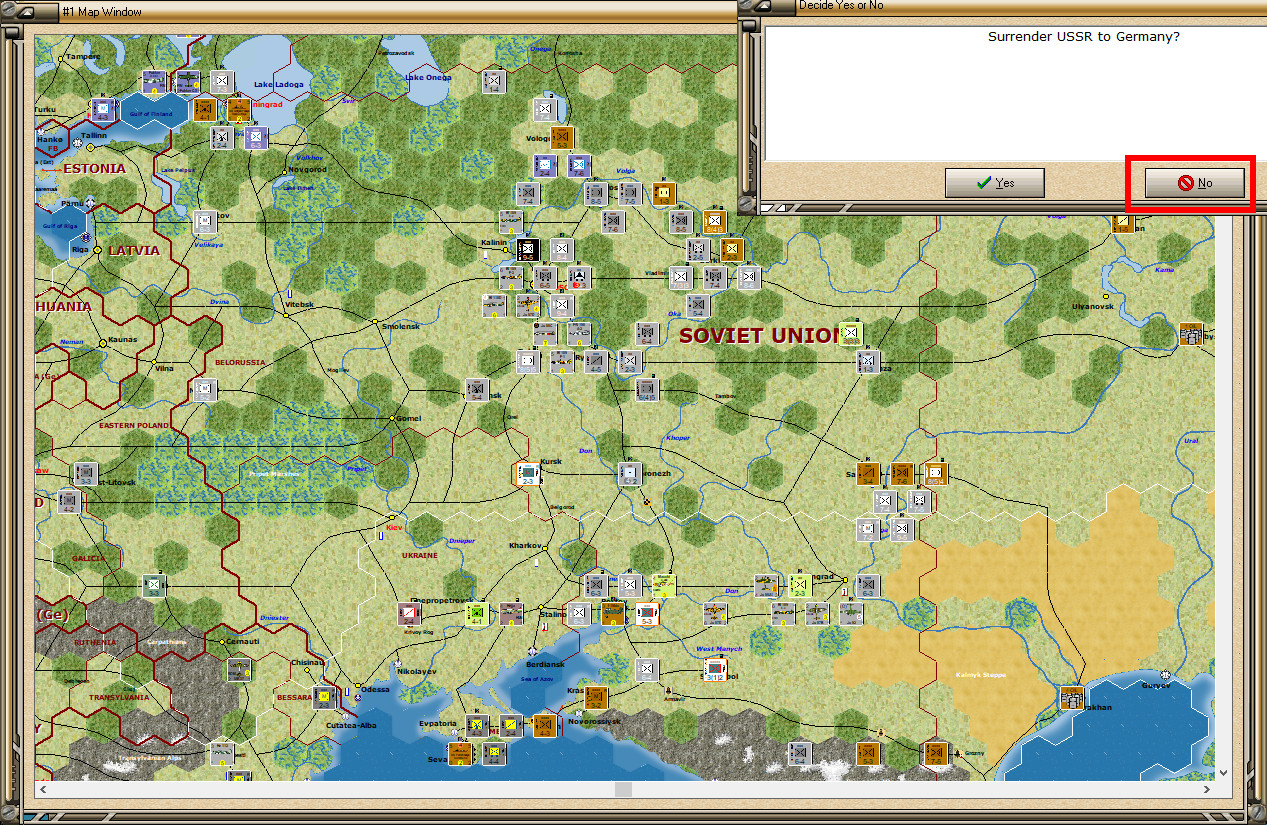
Task: Click the Nikolayev city label
Action: tap(417, 671)
